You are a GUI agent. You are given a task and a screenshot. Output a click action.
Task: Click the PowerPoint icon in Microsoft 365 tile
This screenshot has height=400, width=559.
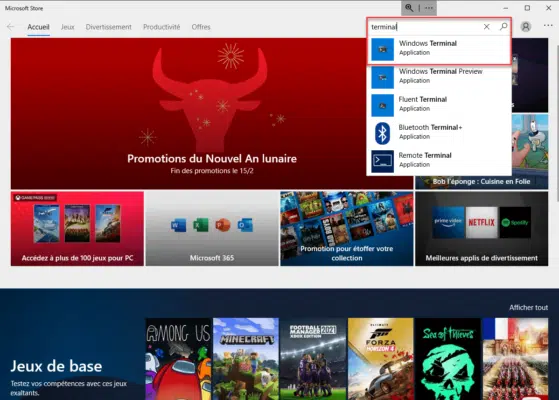click(x=222, y=225)
